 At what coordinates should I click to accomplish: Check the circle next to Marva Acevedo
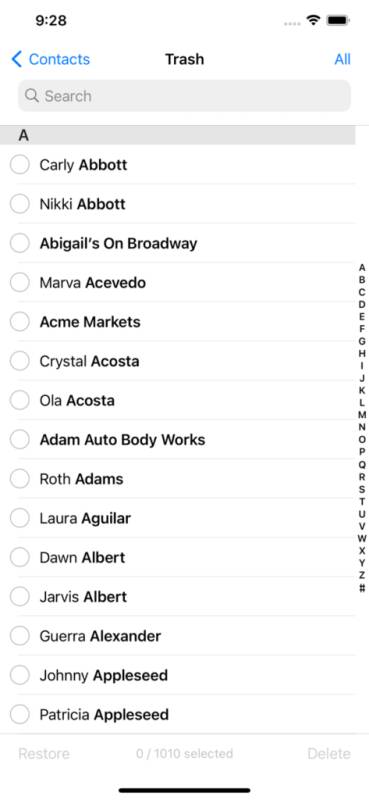click(20, 283)
